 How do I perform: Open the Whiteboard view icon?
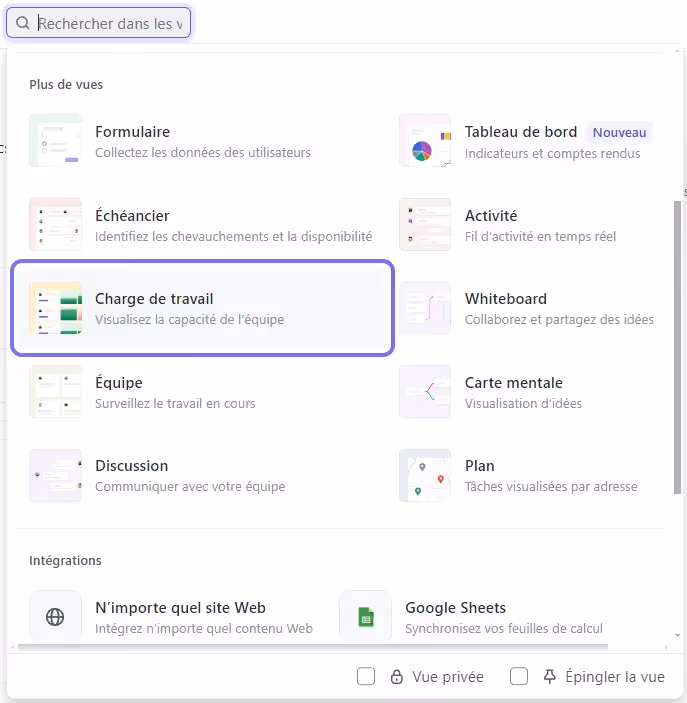tap(425, 308)
